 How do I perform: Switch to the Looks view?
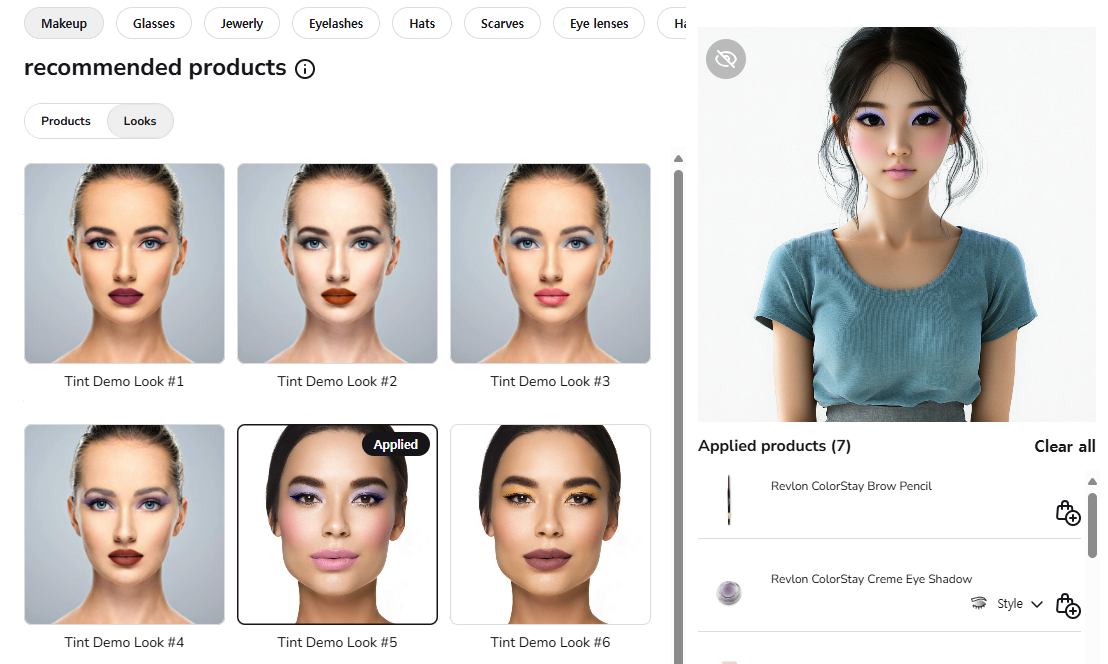tap(140, 121)
